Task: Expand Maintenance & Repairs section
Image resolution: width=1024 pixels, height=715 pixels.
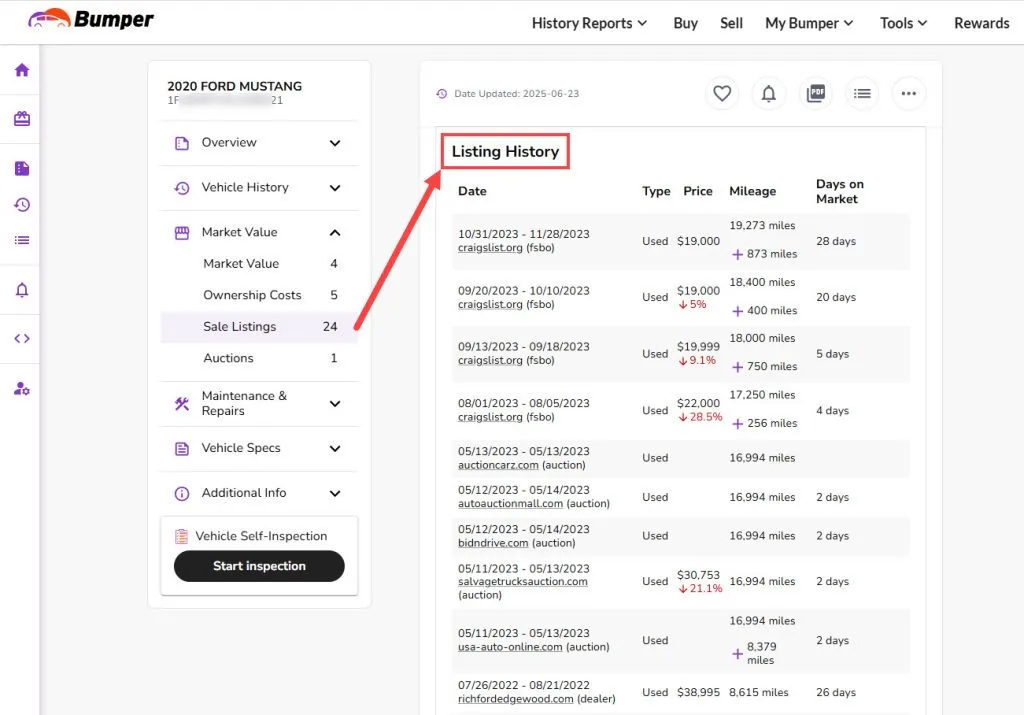Action: click(259, 404)
